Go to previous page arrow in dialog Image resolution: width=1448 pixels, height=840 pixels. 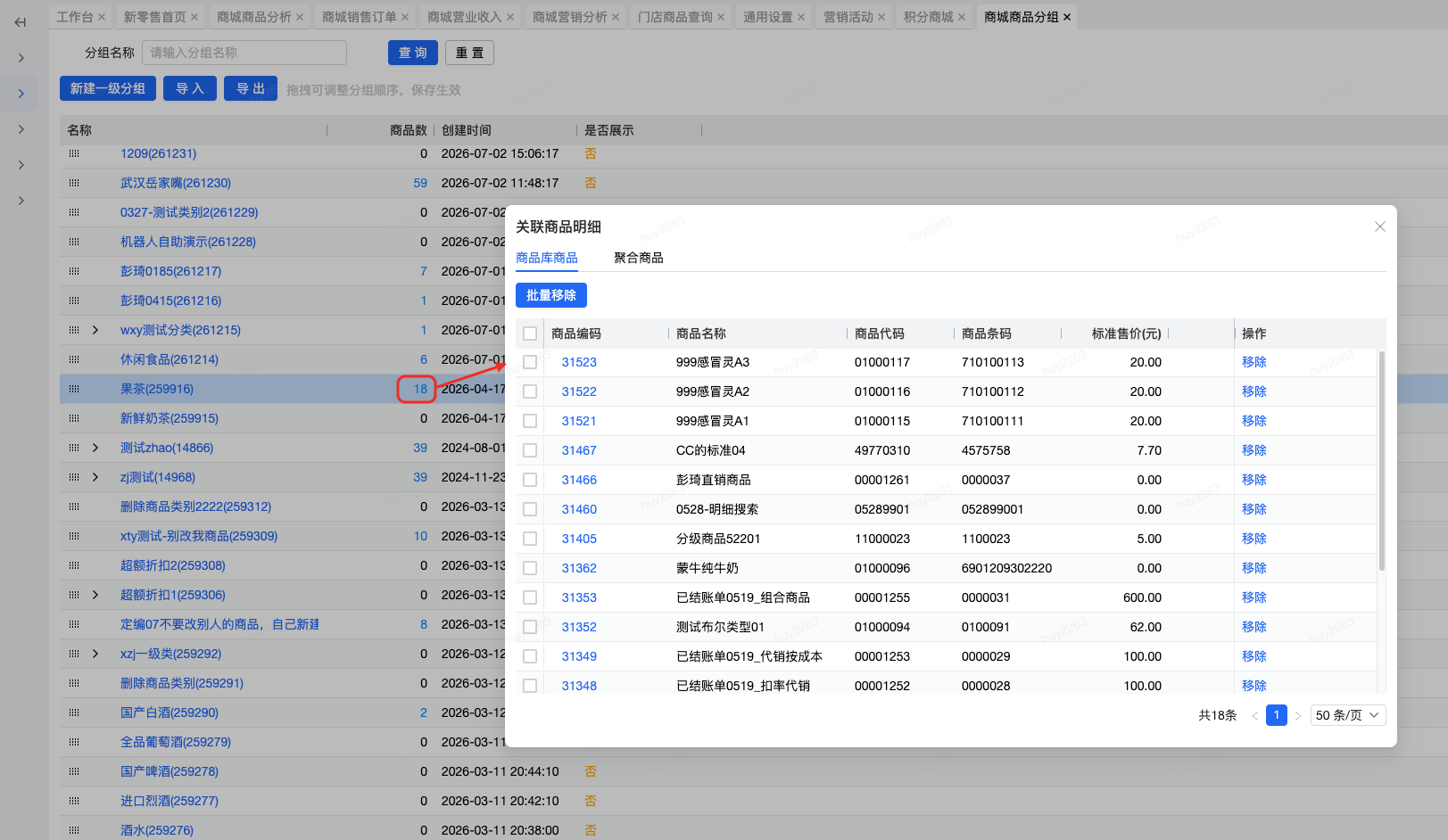(x=1255, y=715)
